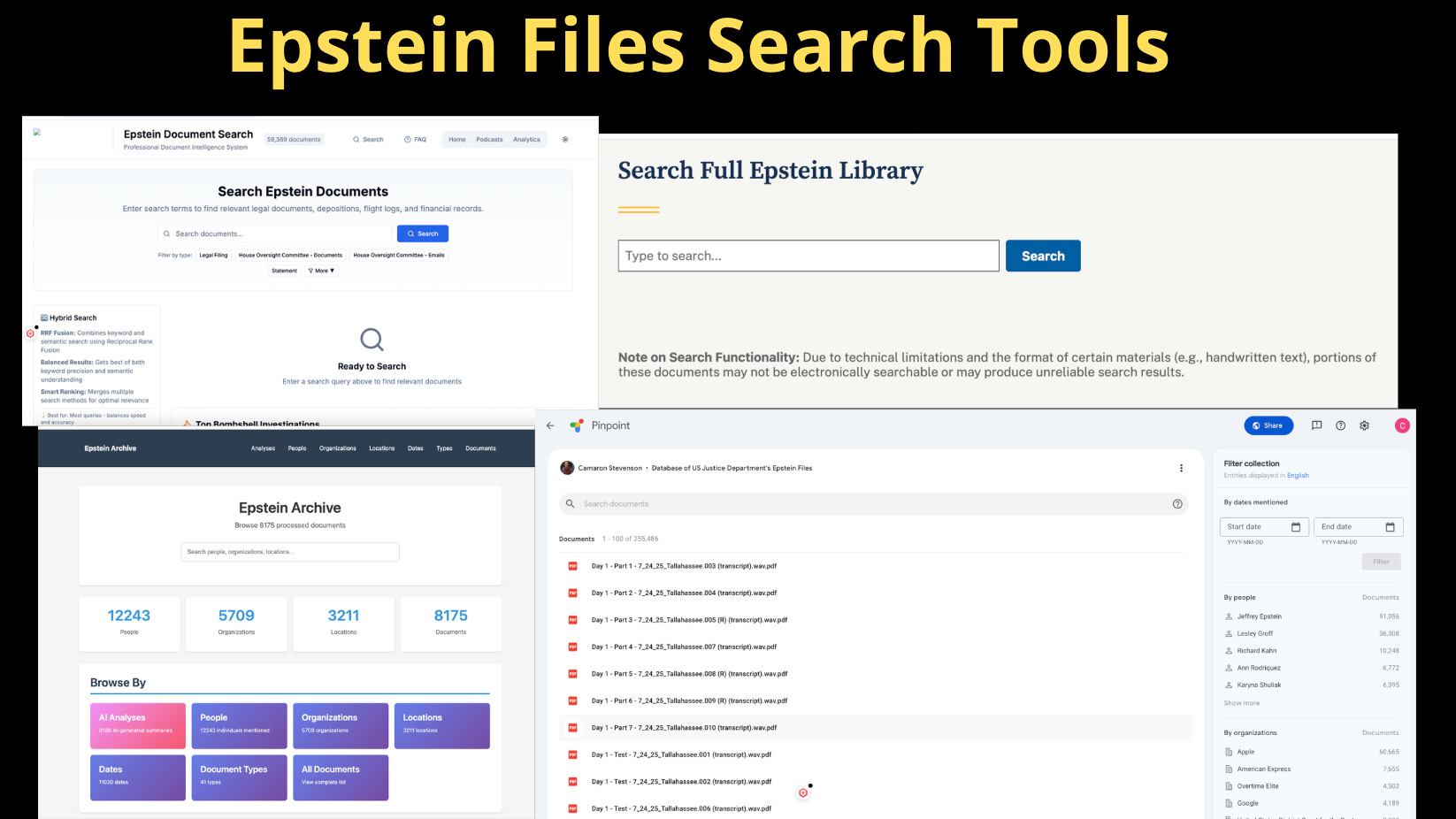Toggle the Statement type filter
The width and height of the screenshot is (1456, 819).
[284, 271]
